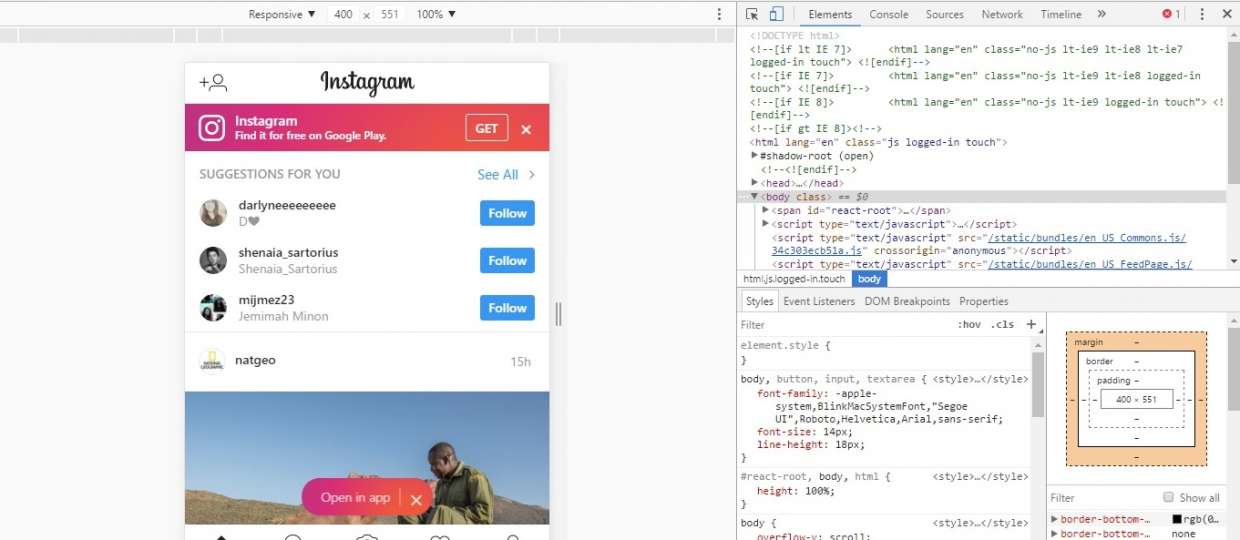Activate the inspect element picker icon

coord(752,14)
